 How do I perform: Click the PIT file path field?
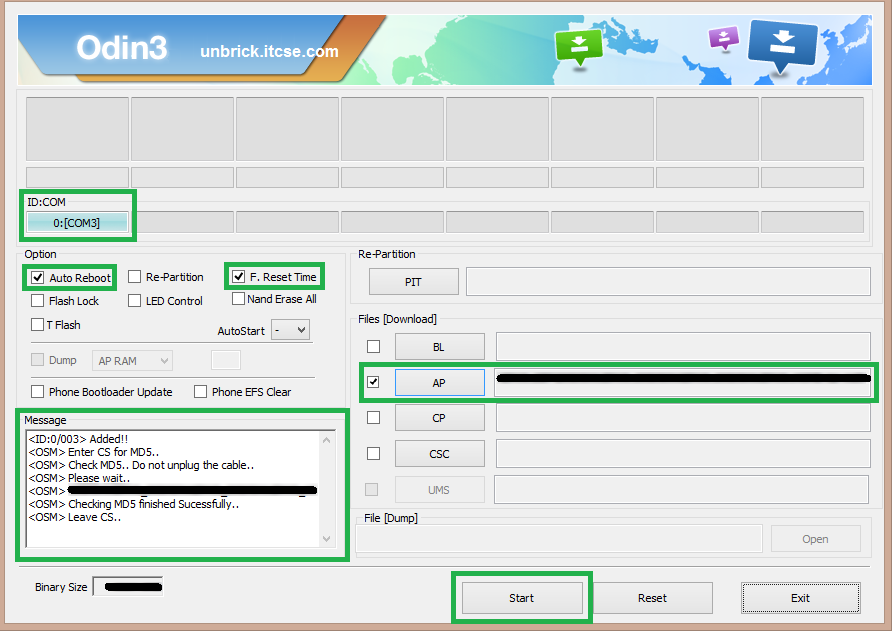point(668,282)
